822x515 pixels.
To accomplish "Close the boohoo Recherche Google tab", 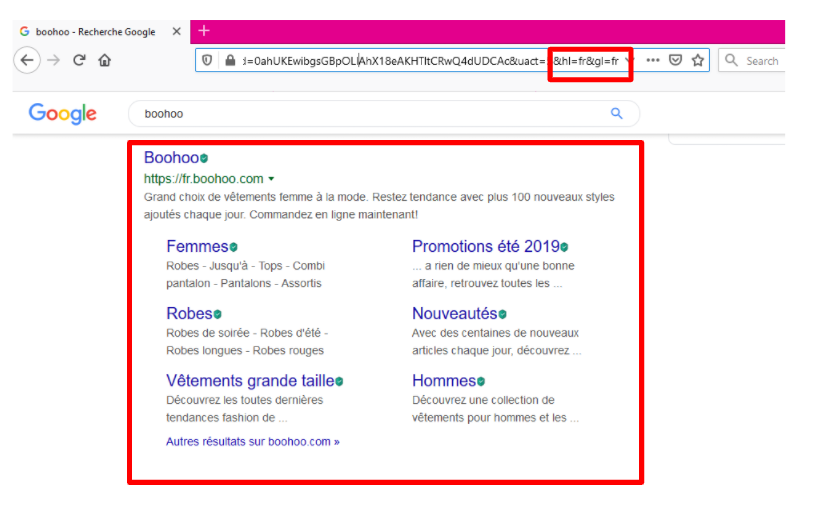I will tap(177, 31).
